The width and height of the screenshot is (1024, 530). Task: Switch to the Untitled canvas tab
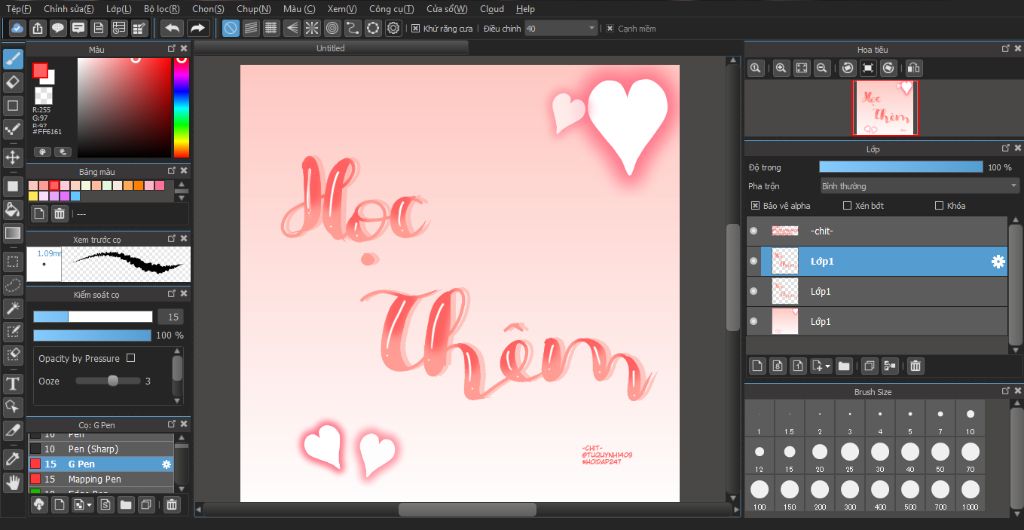click(330, 48)
